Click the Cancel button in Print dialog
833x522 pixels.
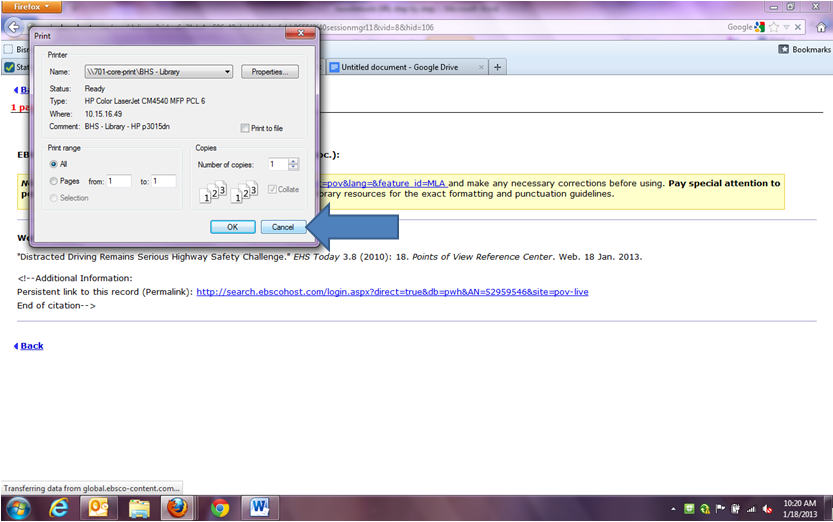click(283, 227)
